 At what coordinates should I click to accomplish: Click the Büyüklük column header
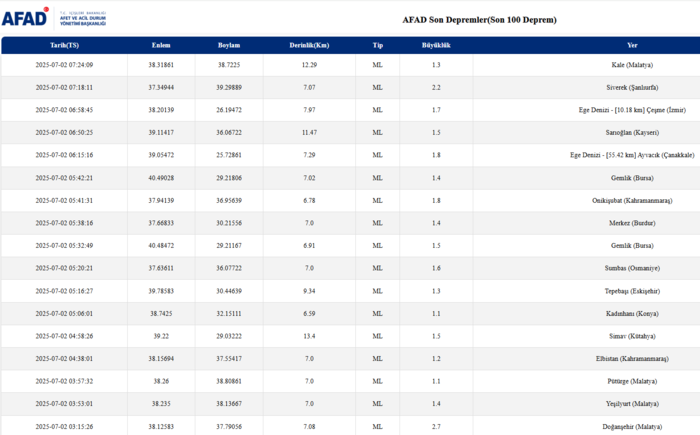coord(436,45)
